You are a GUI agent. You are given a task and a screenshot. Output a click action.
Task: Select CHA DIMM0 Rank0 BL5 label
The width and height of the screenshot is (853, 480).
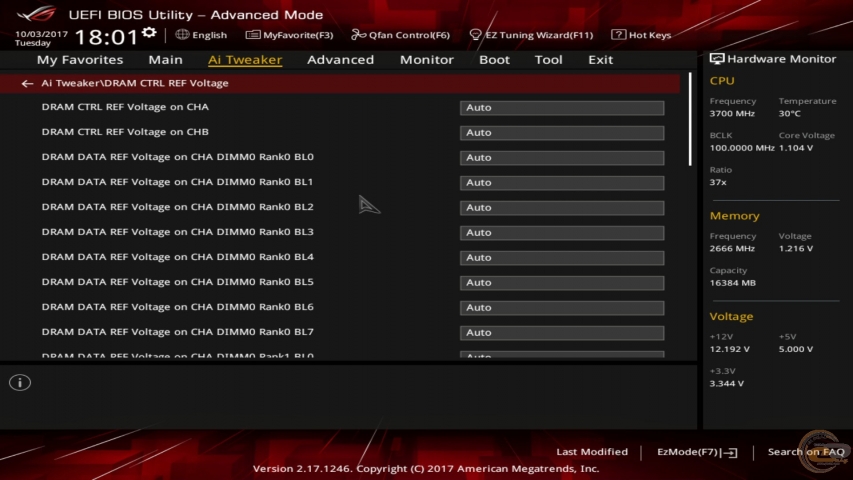point(177,282)
